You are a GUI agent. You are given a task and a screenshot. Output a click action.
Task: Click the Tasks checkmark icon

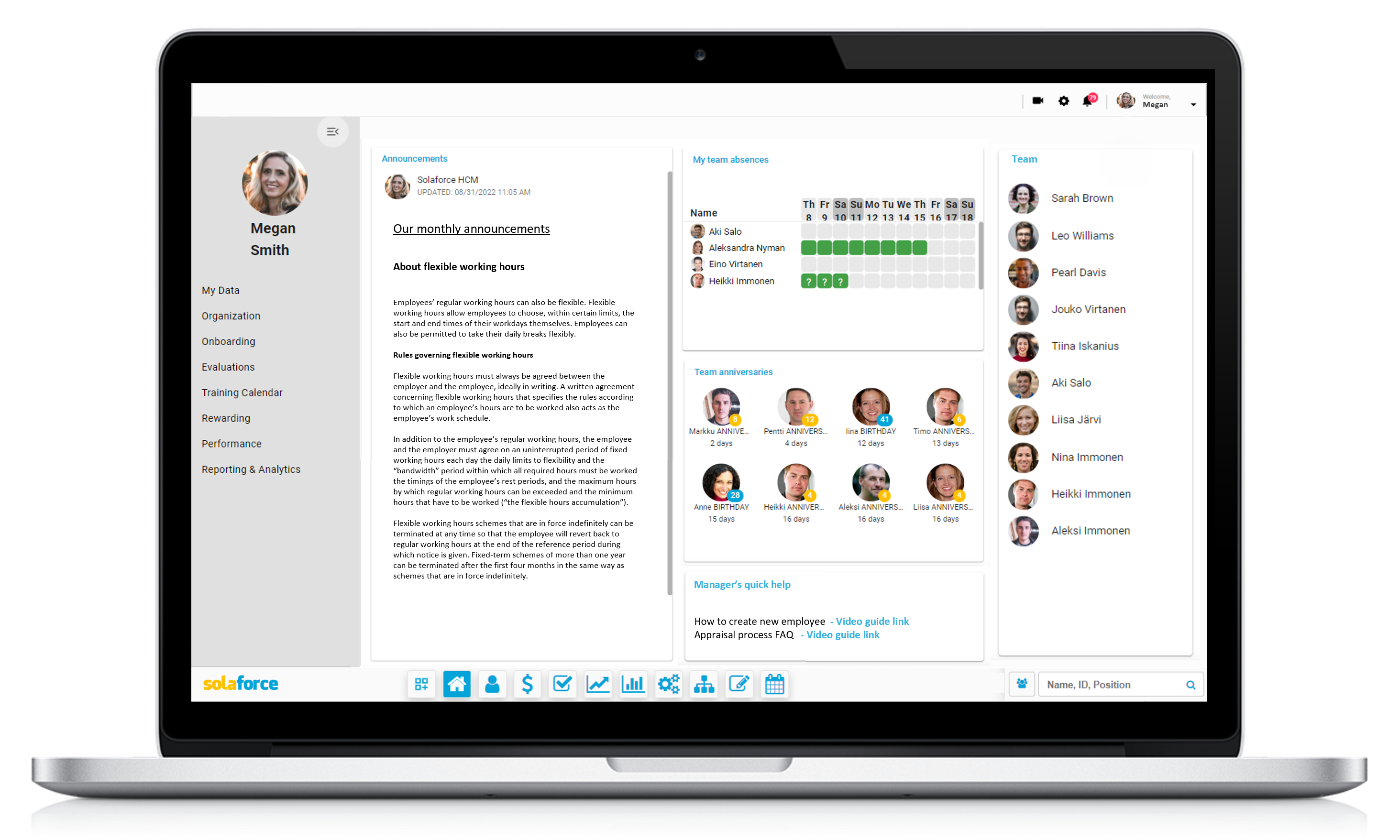point(561,684)
